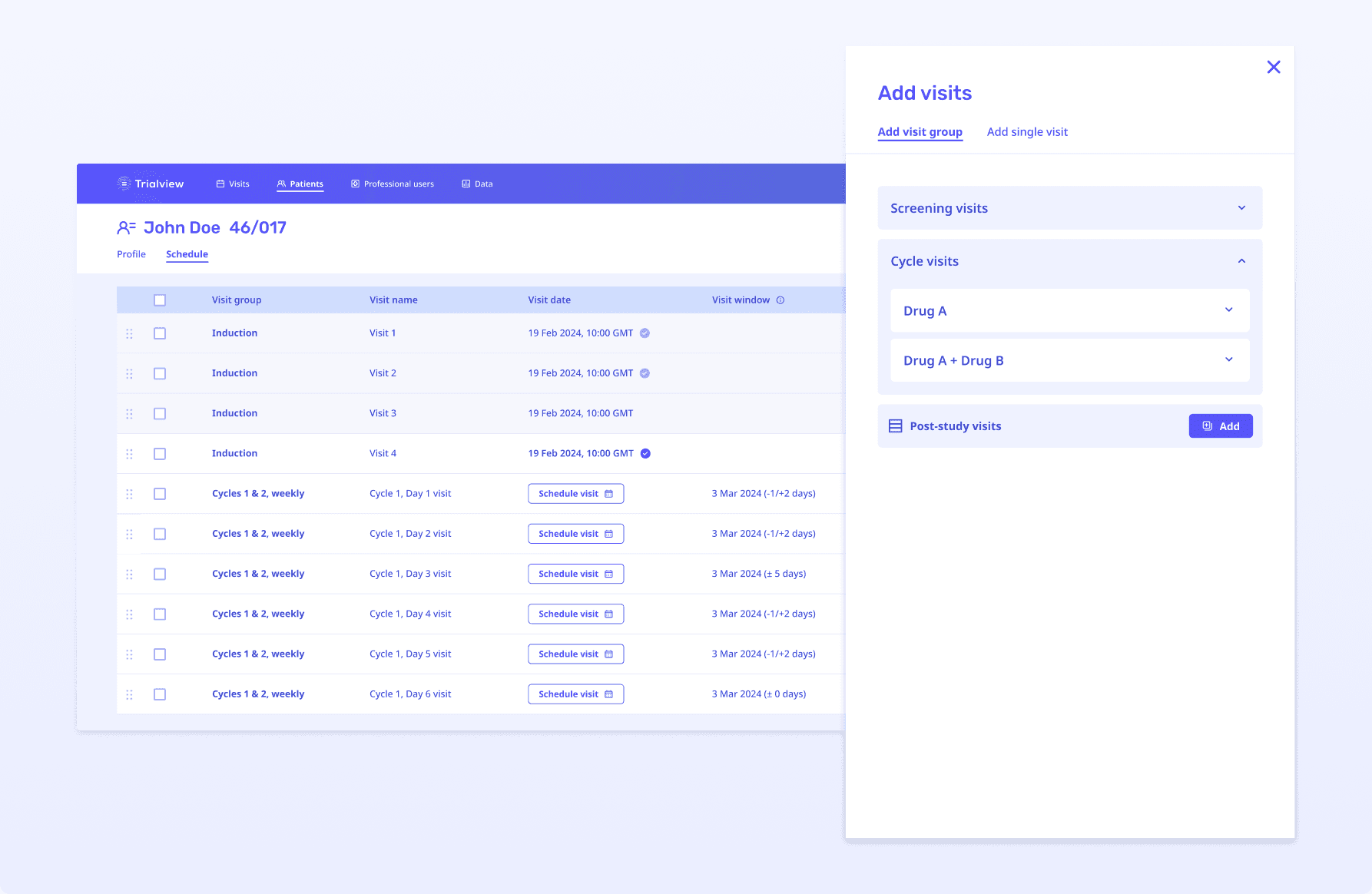Tick the checkbox for Induction Visit 2
The image size is (1372, 894).
(x=160, y=373)
